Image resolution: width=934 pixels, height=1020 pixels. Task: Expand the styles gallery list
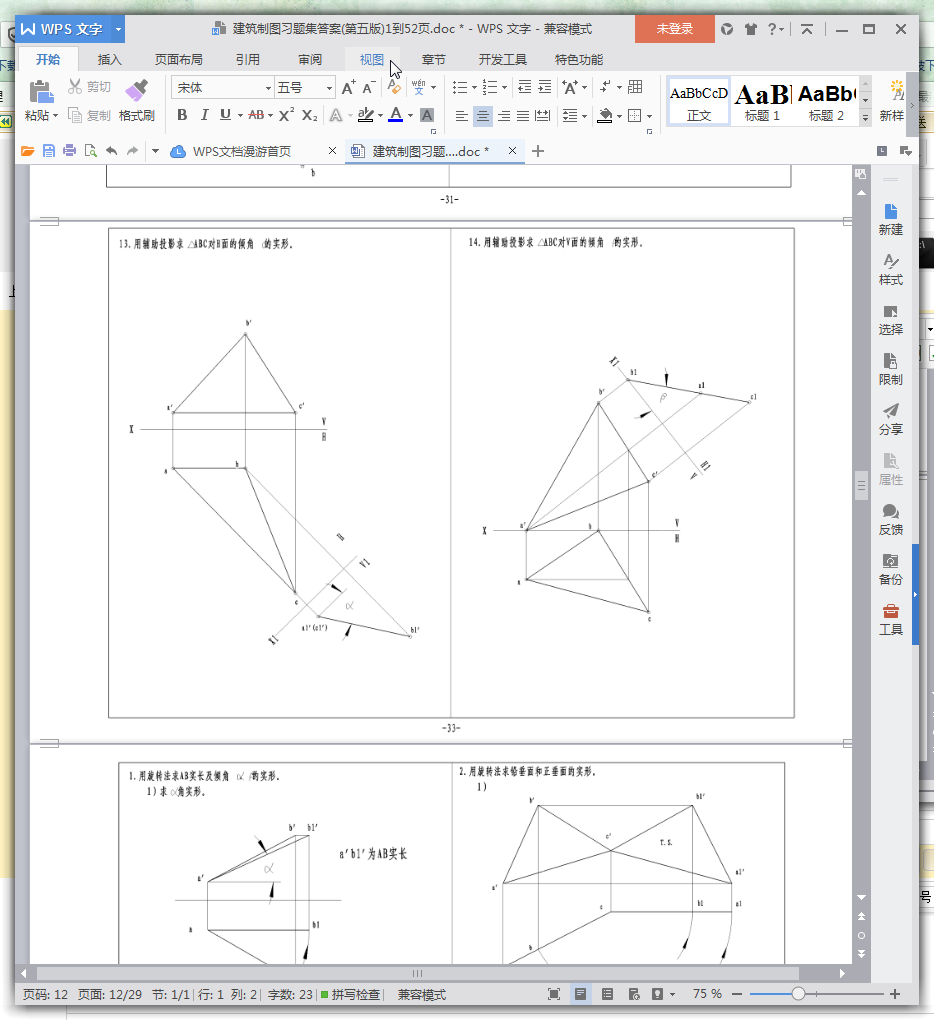[865, 118]
